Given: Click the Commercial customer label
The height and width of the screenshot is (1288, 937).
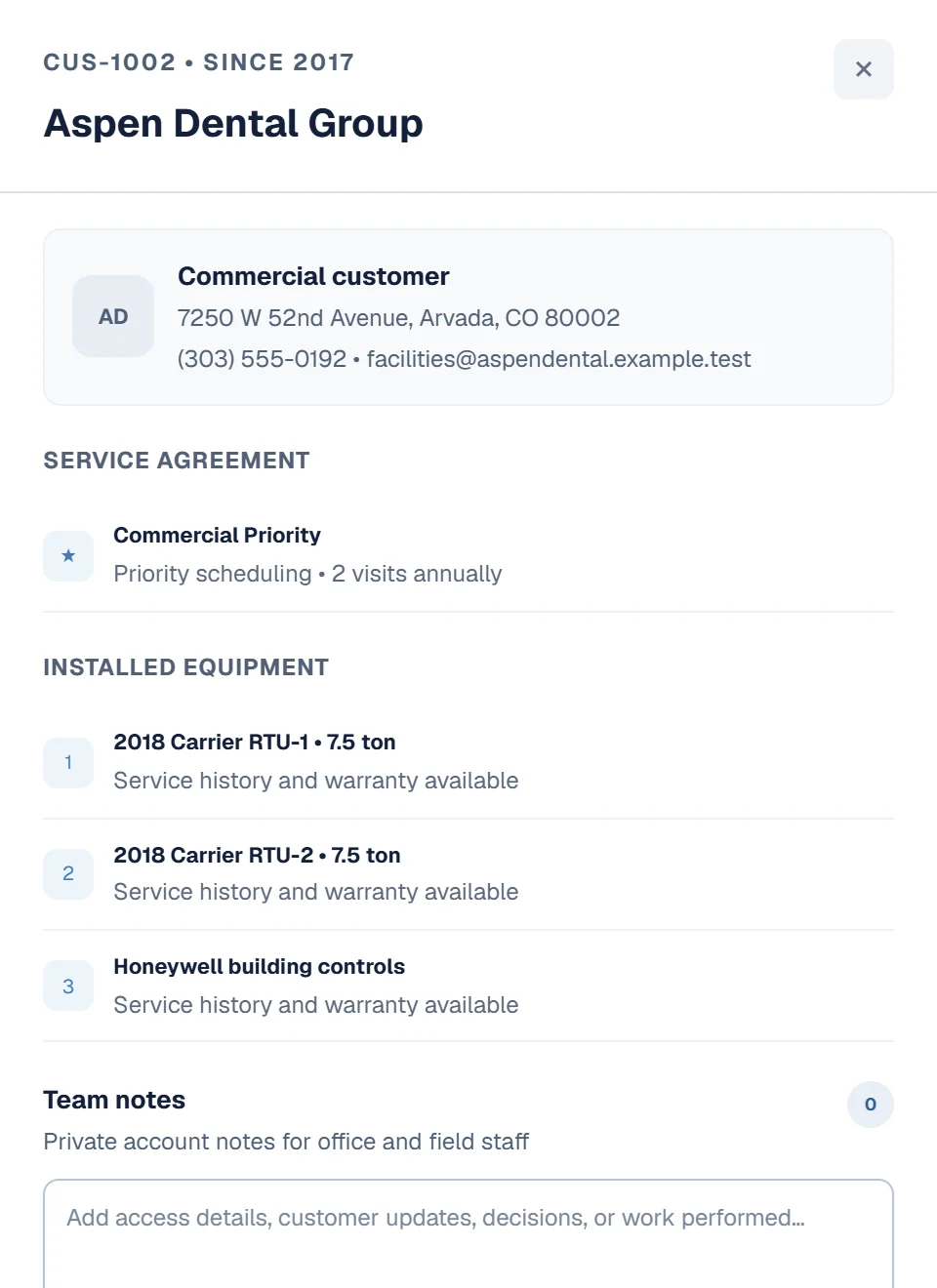Looking at the screenshot, I should 313,276.
